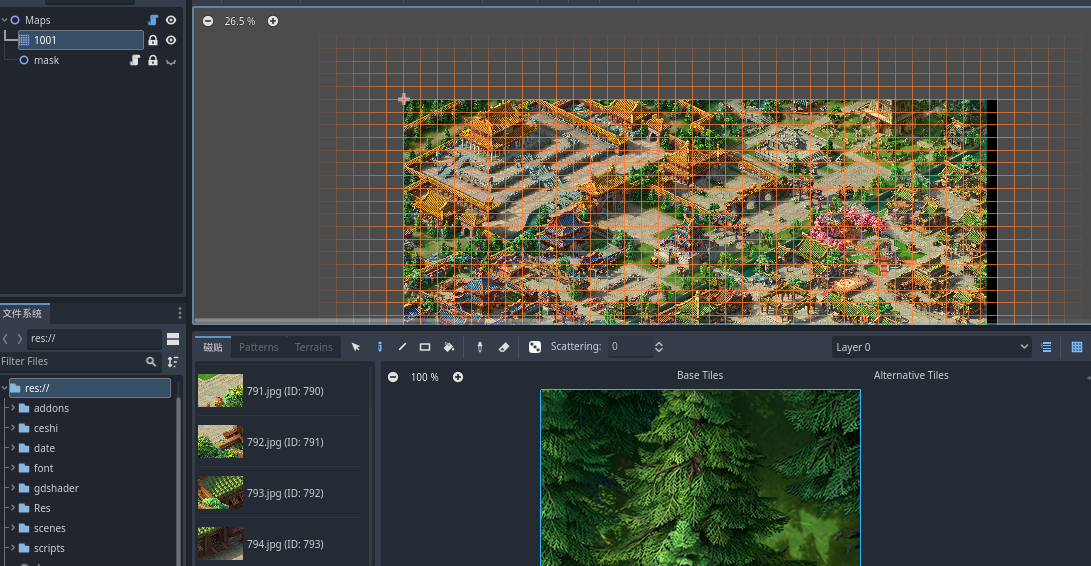This screenshot has height=566, width=1091.
Task: Adjust the Scattering stepper arrows
Action: (659, 347)
